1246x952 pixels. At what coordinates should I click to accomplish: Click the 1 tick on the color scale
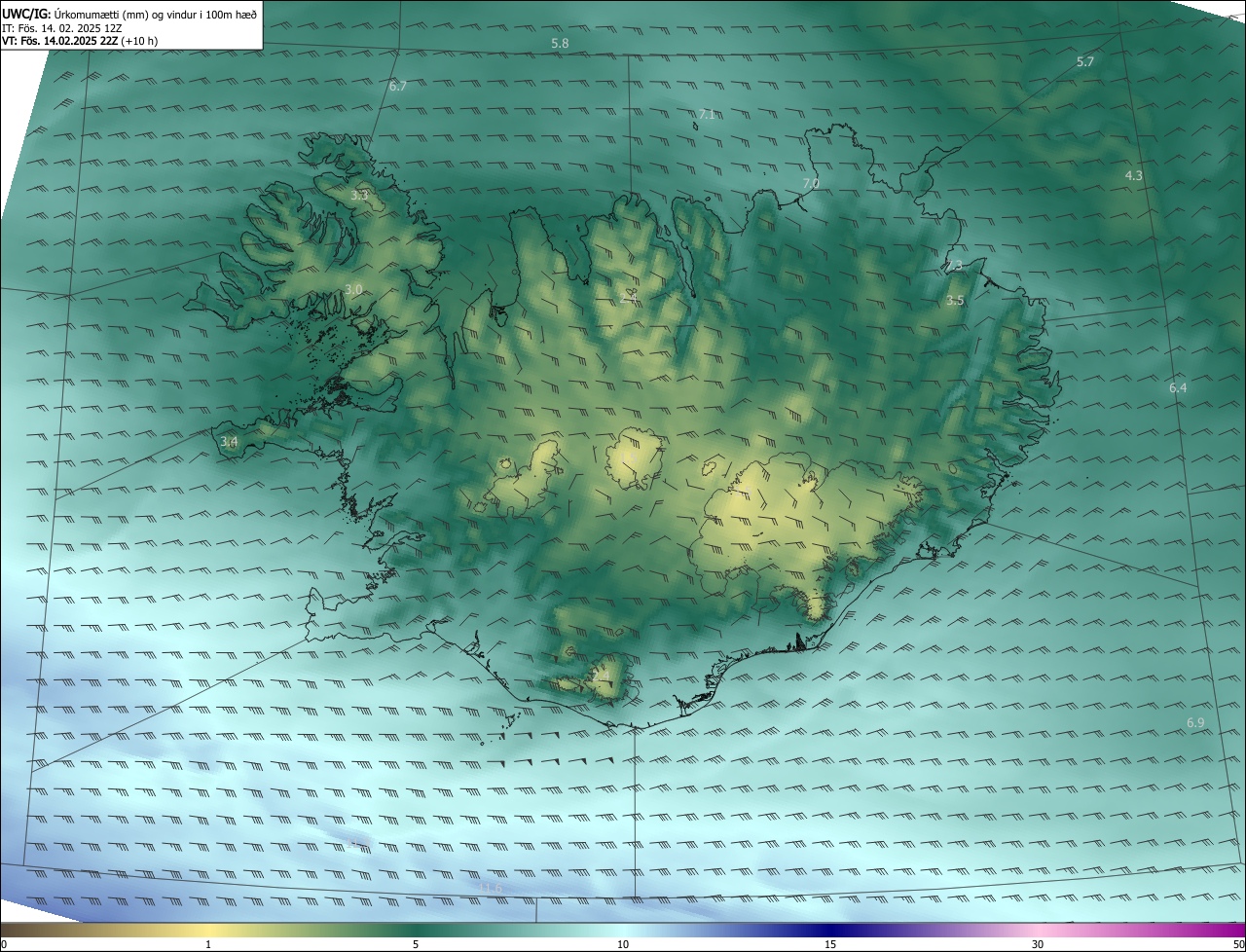[208, 945]
